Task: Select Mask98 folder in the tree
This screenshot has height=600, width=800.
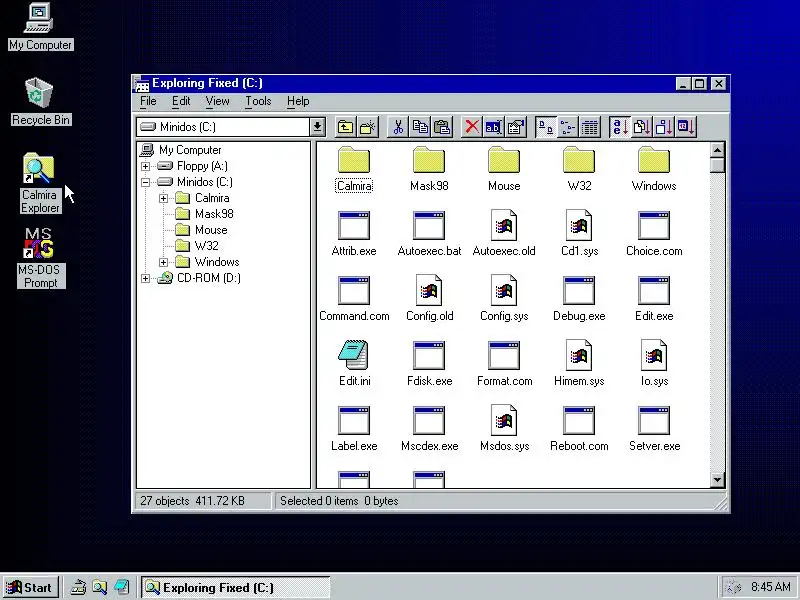Action: point(214,214)
